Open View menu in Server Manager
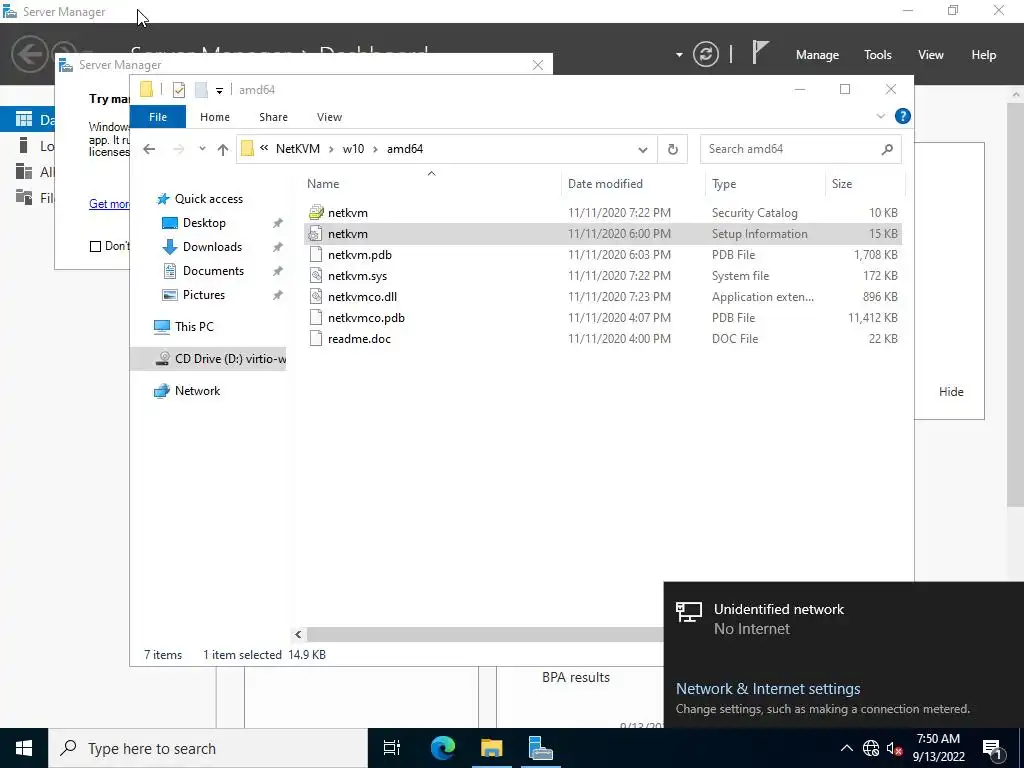The height and width of the screenshot is (768, 1024). [931, 55]
